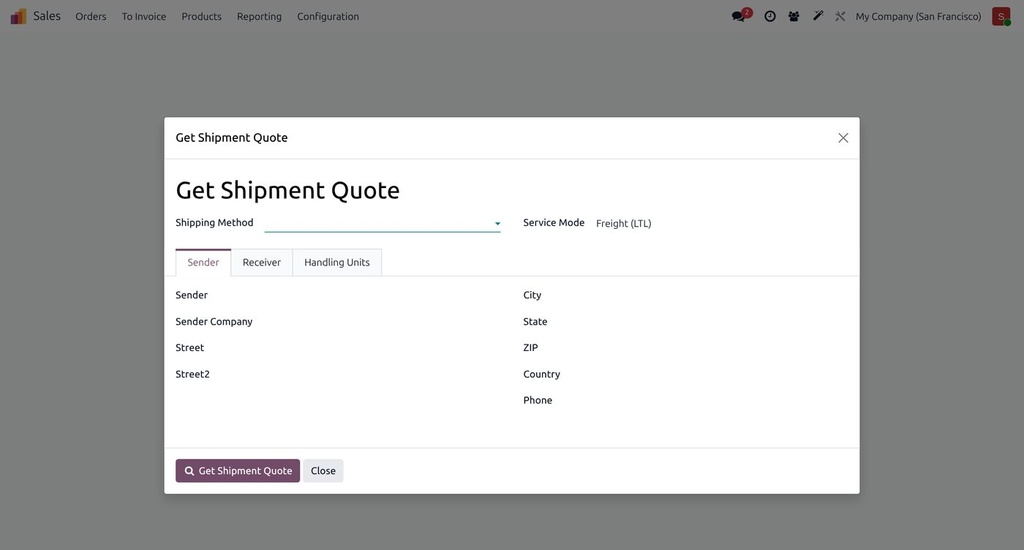This screenshot has height=550, width=1024.
Task: Open the debug tools wrench icon
Action: (840, 16)
